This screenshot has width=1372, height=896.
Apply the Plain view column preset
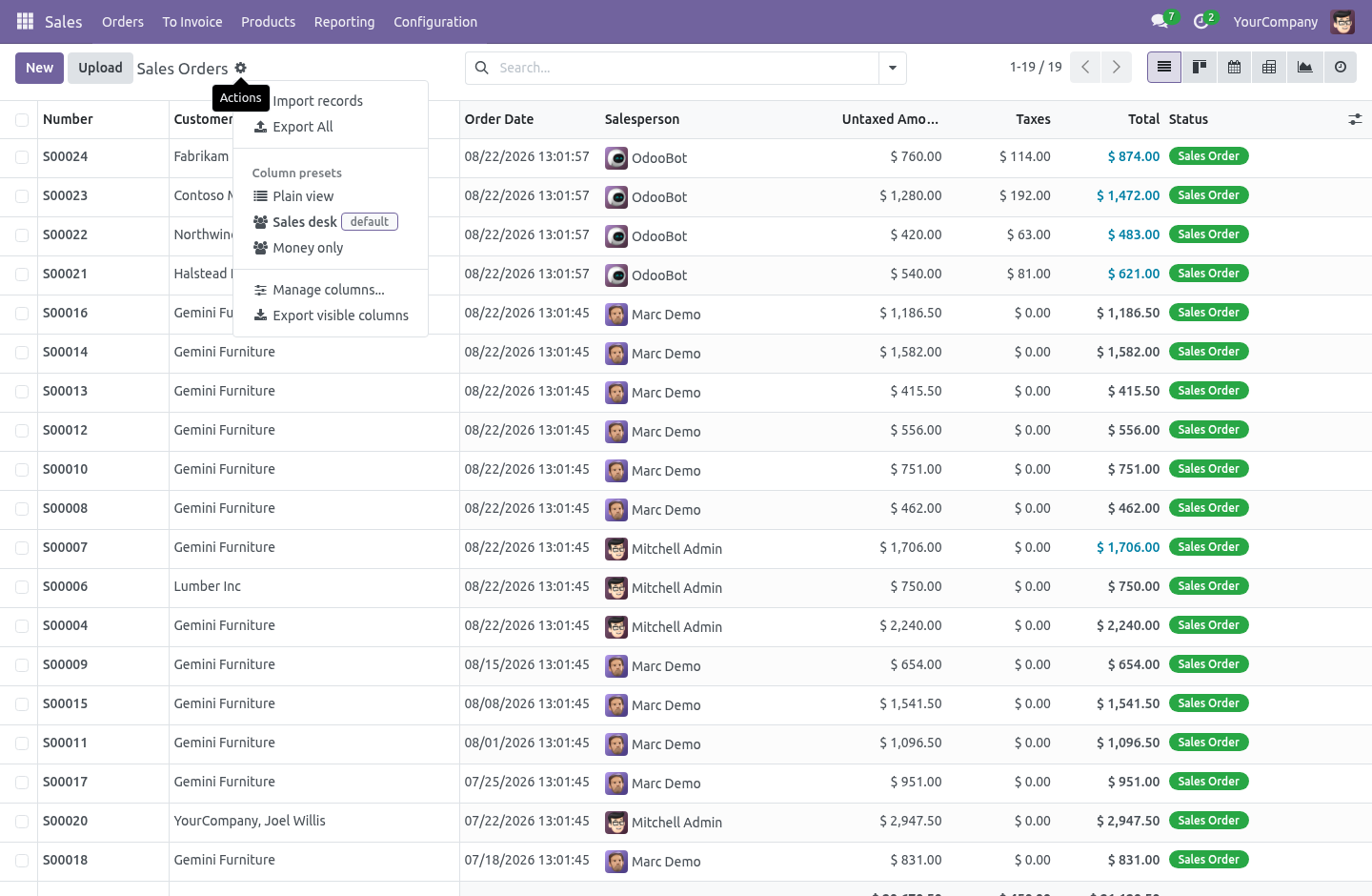point(331,196)
